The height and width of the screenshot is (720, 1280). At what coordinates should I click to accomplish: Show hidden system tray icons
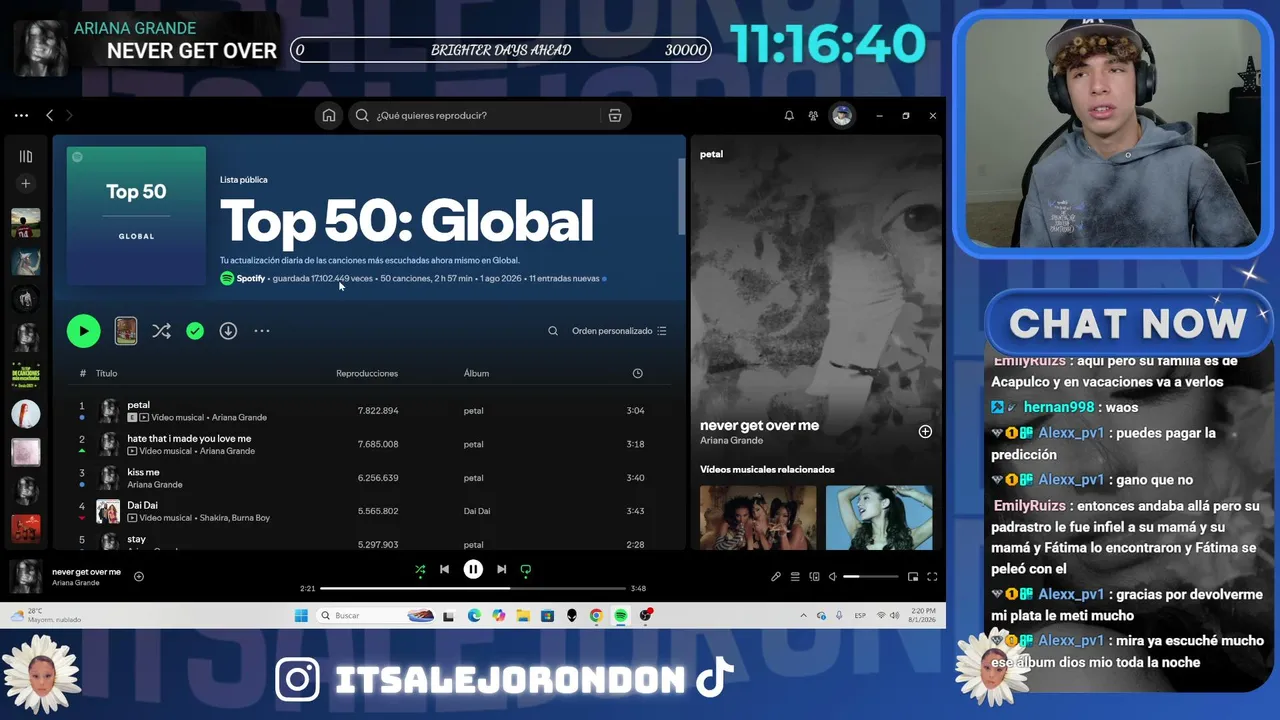click(803, 616)
